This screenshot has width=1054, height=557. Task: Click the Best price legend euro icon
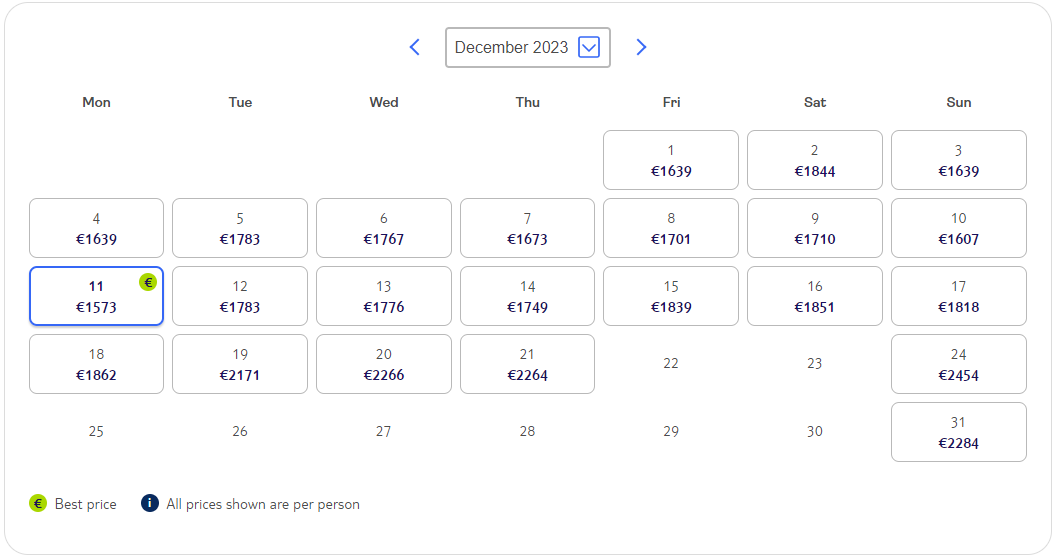pyautogui.click(x=38, y=503)
